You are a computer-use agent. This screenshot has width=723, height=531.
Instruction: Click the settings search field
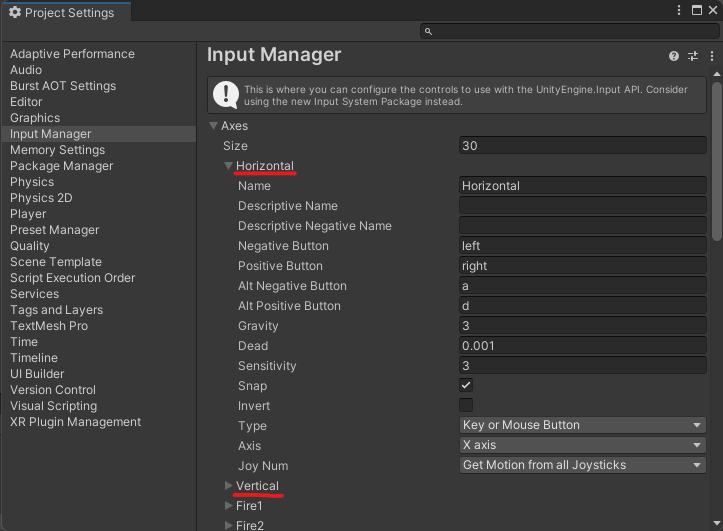pyautogui.click(x=569, y=31)
